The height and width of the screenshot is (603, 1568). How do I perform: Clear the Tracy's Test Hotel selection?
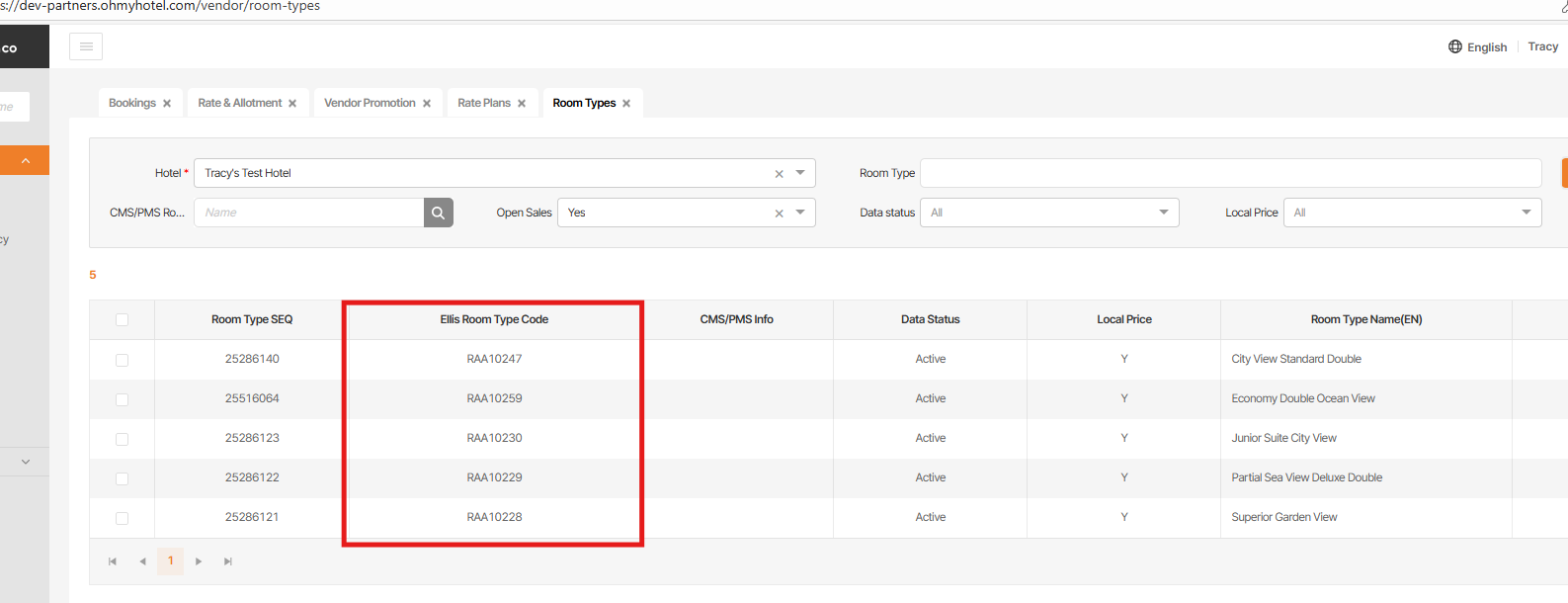click(x=779, y=174)
